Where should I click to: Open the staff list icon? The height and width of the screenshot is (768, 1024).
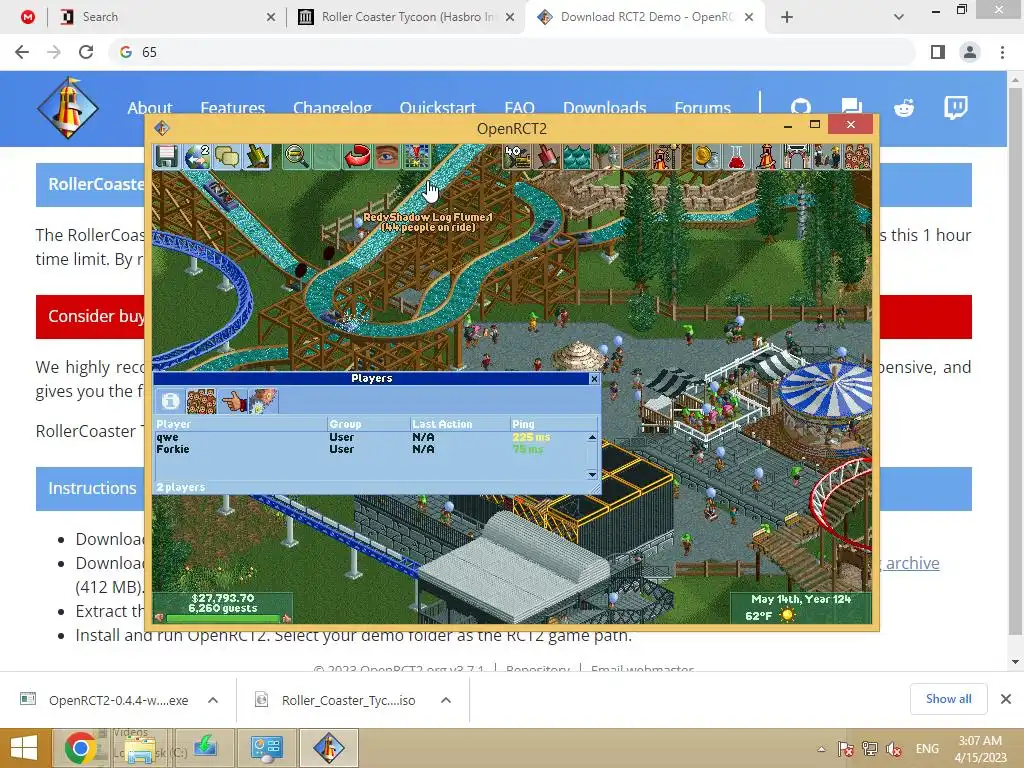point(827,157)
